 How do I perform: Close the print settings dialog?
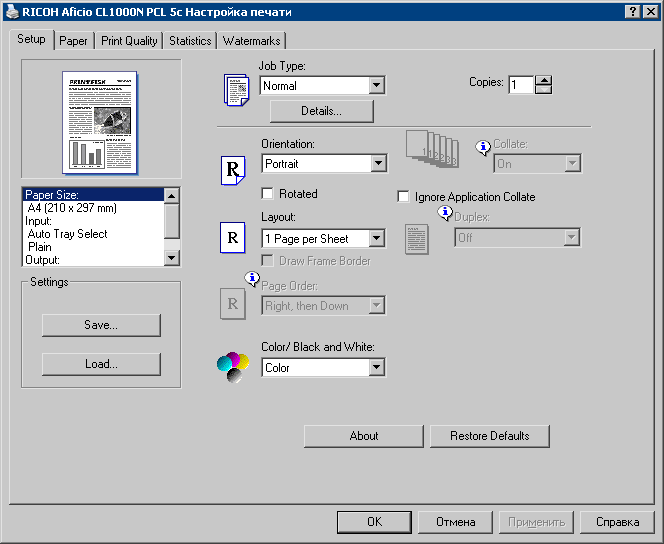click(650, 11)
